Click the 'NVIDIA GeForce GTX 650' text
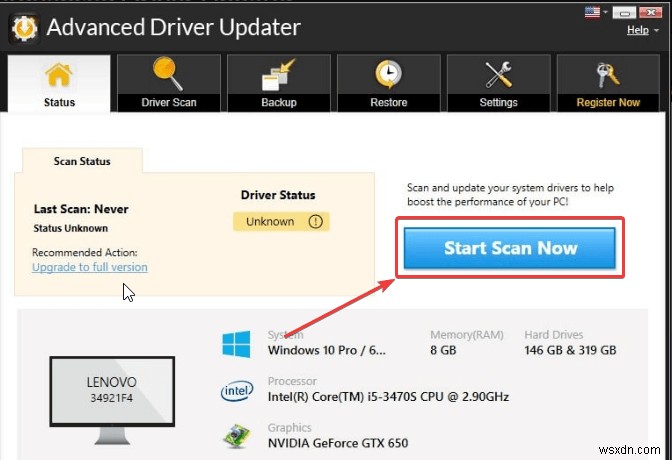672x460 pixels. (x=338, y=443)
